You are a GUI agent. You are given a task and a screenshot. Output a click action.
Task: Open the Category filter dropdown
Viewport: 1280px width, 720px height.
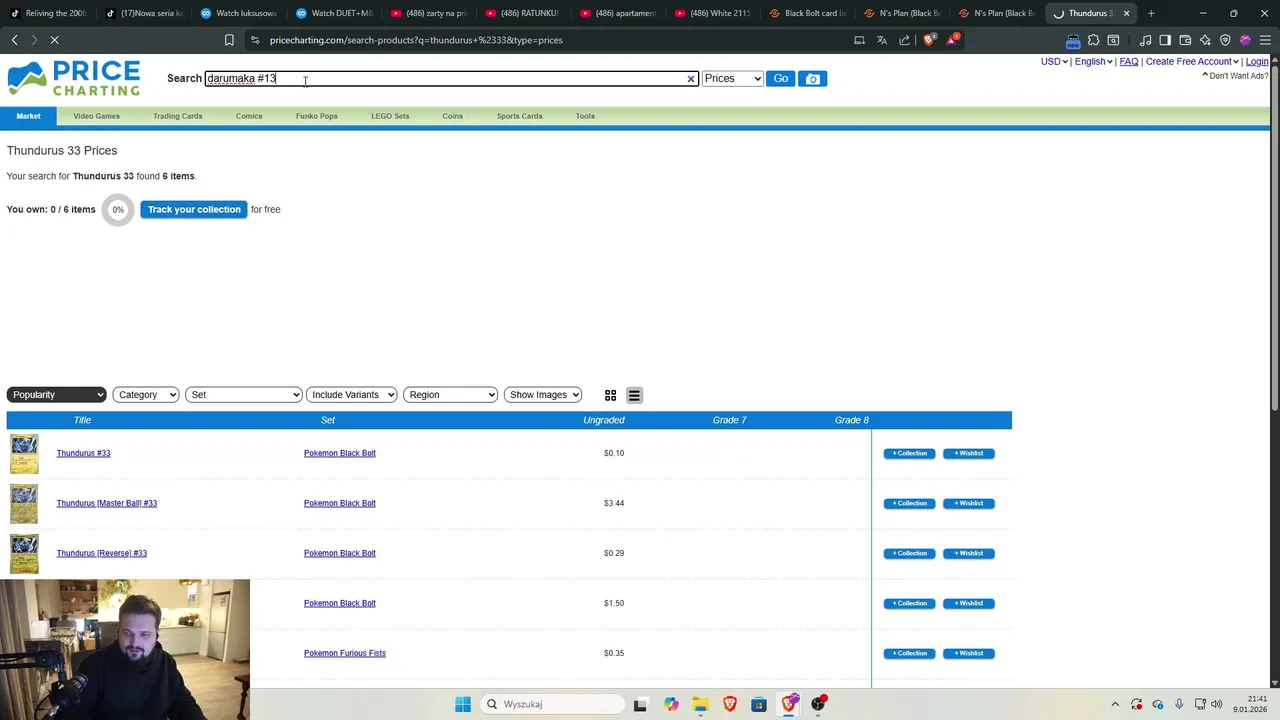pos(146,395)
